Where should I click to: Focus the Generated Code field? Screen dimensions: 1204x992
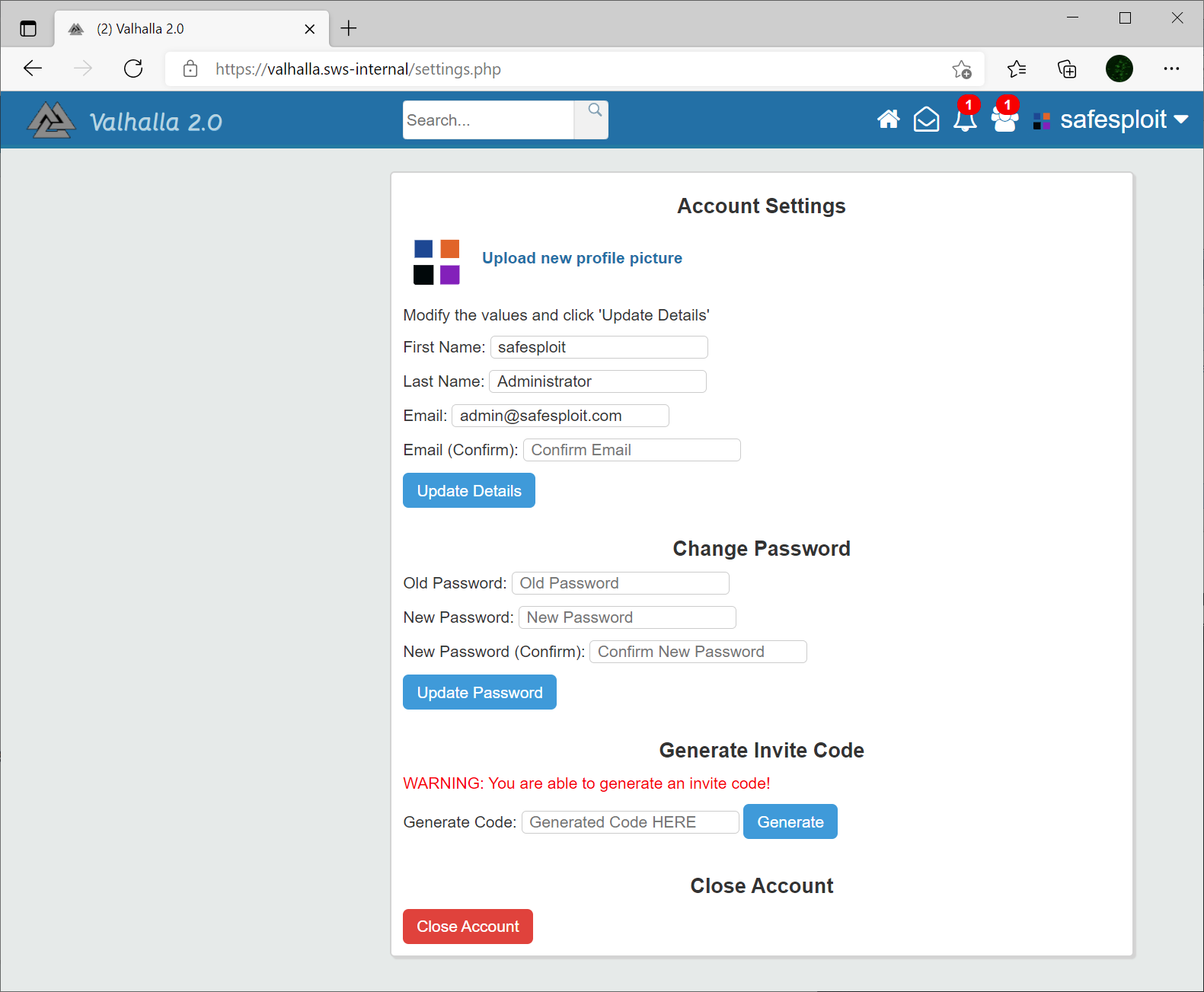(x=631, y=822)
